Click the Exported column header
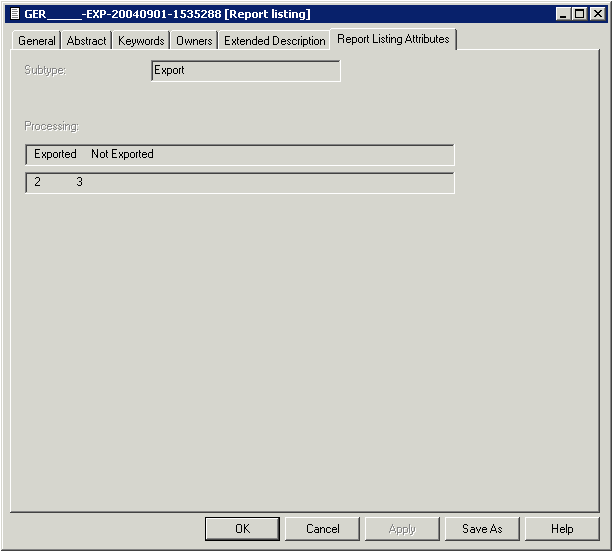The image size is (612, 551). (55, 154)
